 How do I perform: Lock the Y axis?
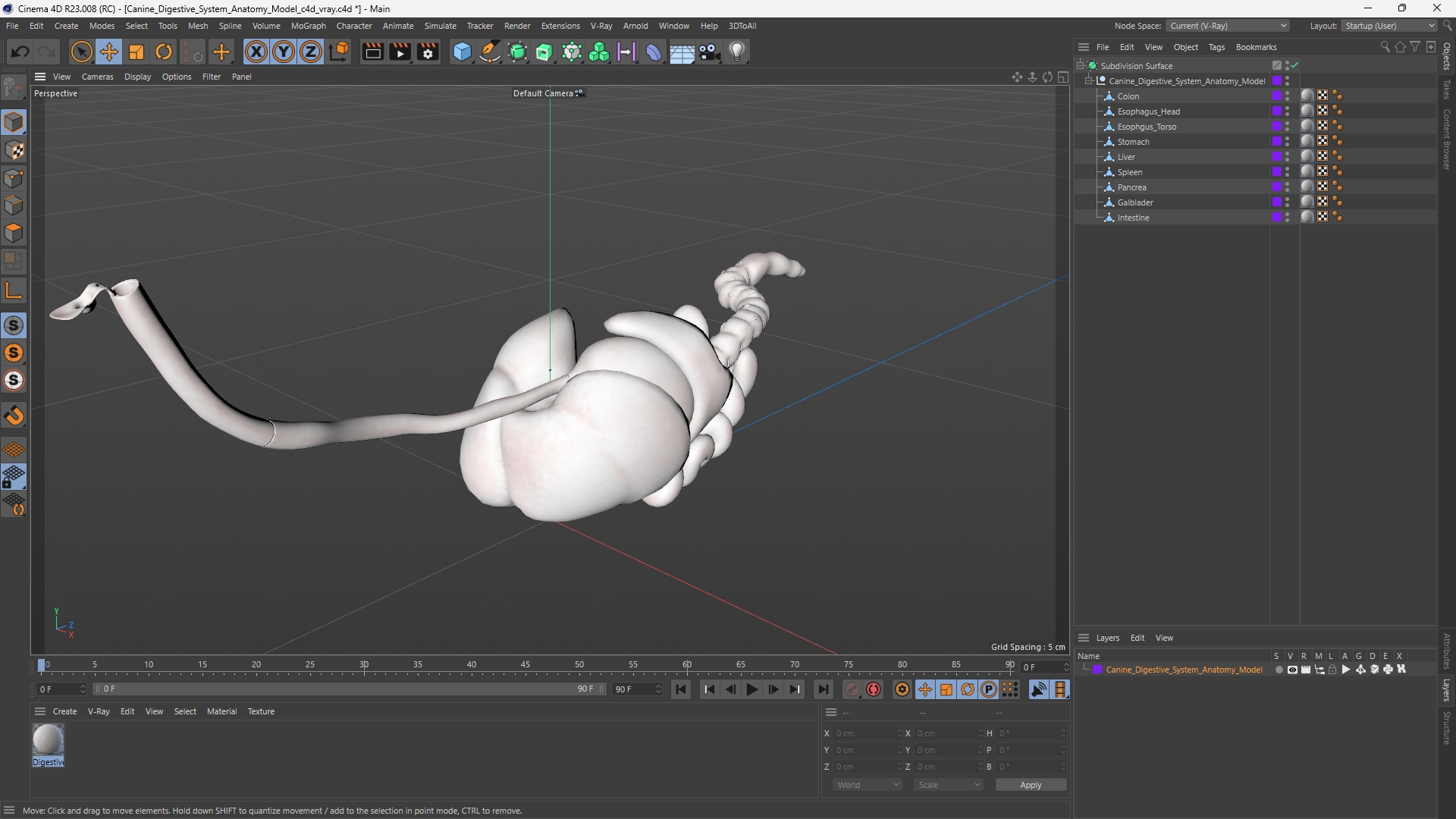(x=284, y=52)
